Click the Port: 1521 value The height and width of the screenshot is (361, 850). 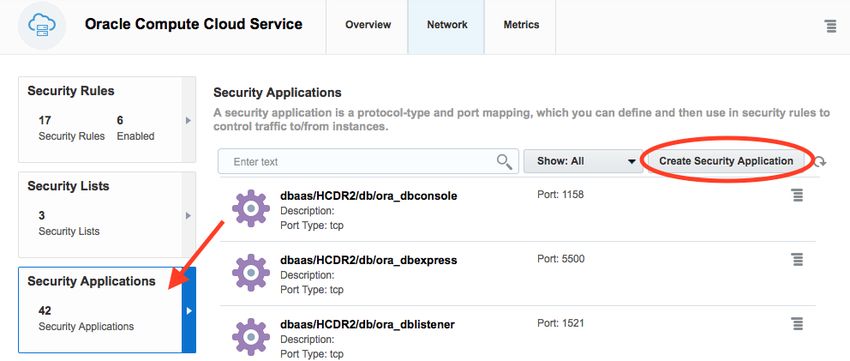[561, 323]
